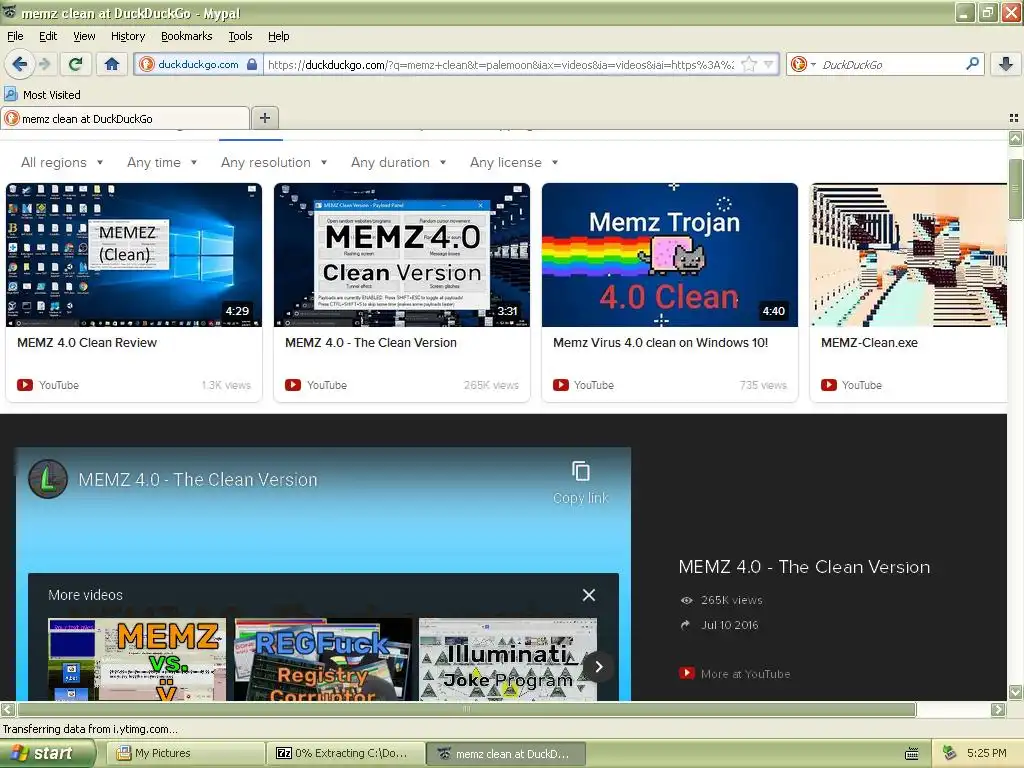Open the Downloads arrow button
This screenshot has height=768, width=1024.
point(1006,64)
